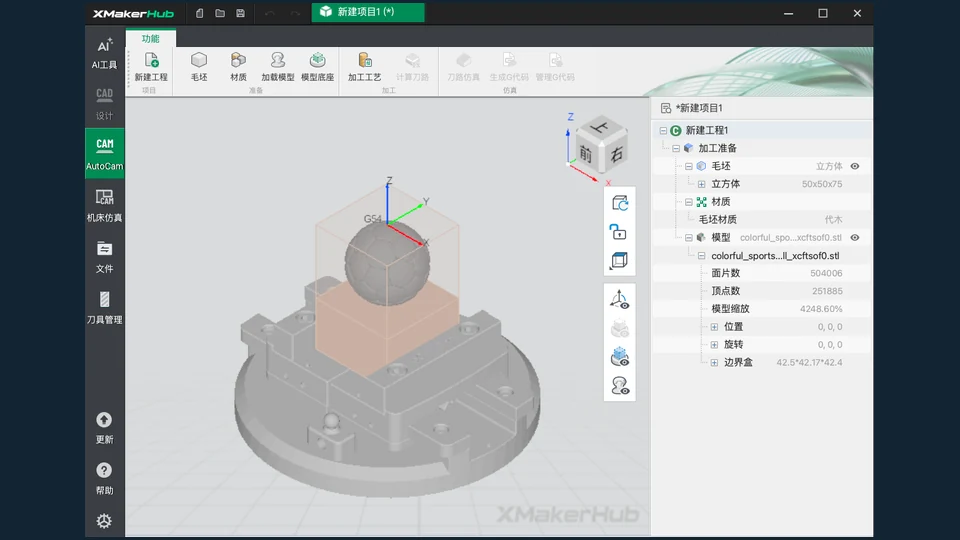960x540 pixels.
Task: Select the 毛坯 stock tool
Action: (x=199, y=67)
